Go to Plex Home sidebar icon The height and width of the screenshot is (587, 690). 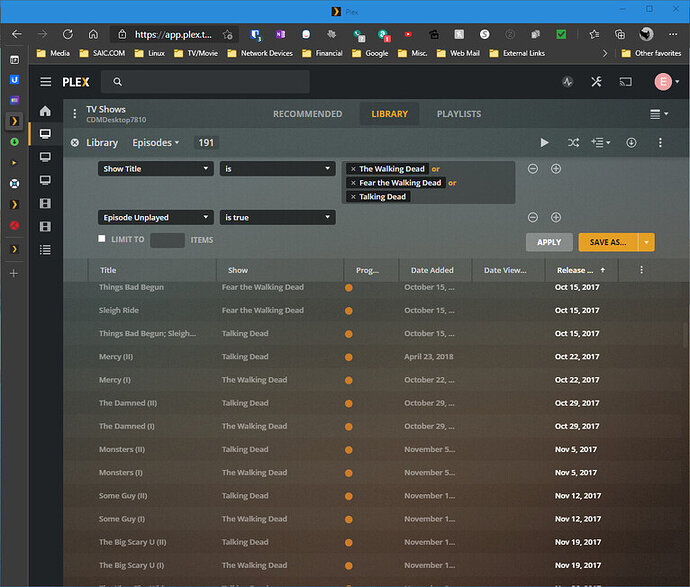pos(45,111)
